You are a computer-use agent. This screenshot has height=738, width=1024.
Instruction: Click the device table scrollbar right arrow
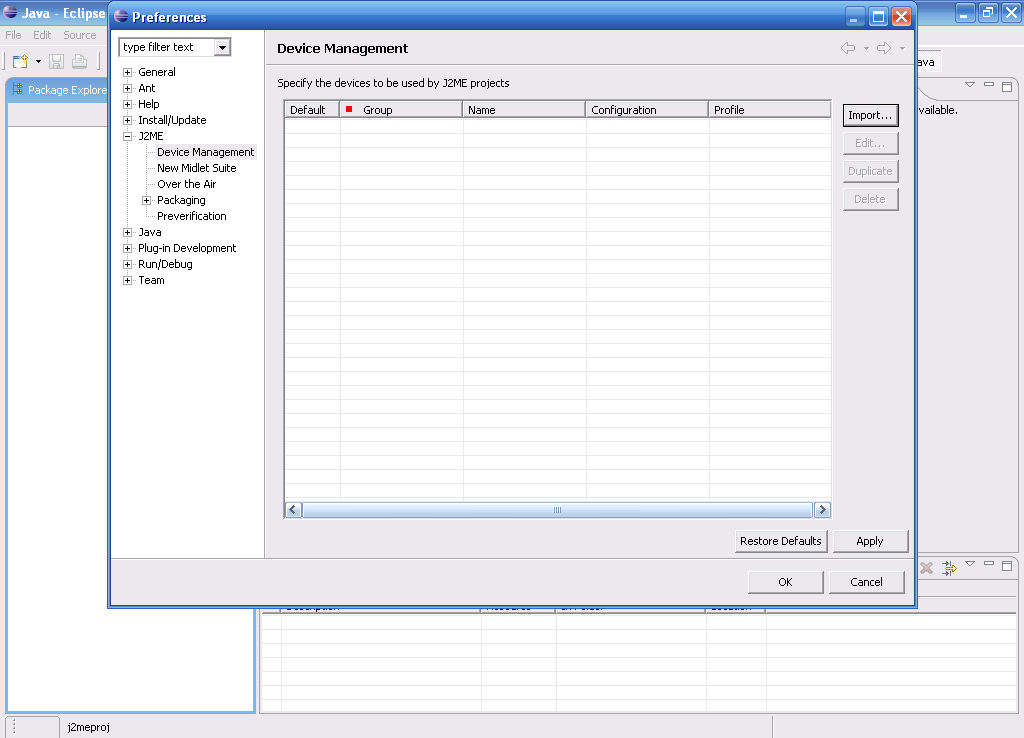[822, 509]
